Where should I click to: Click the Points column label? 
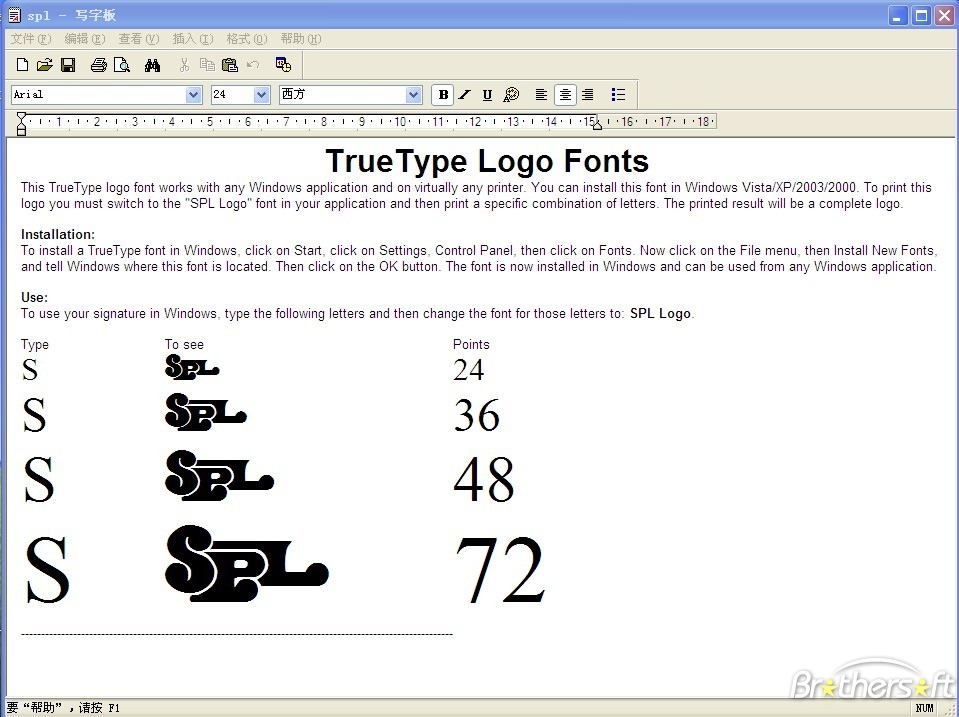coord(471,344)
